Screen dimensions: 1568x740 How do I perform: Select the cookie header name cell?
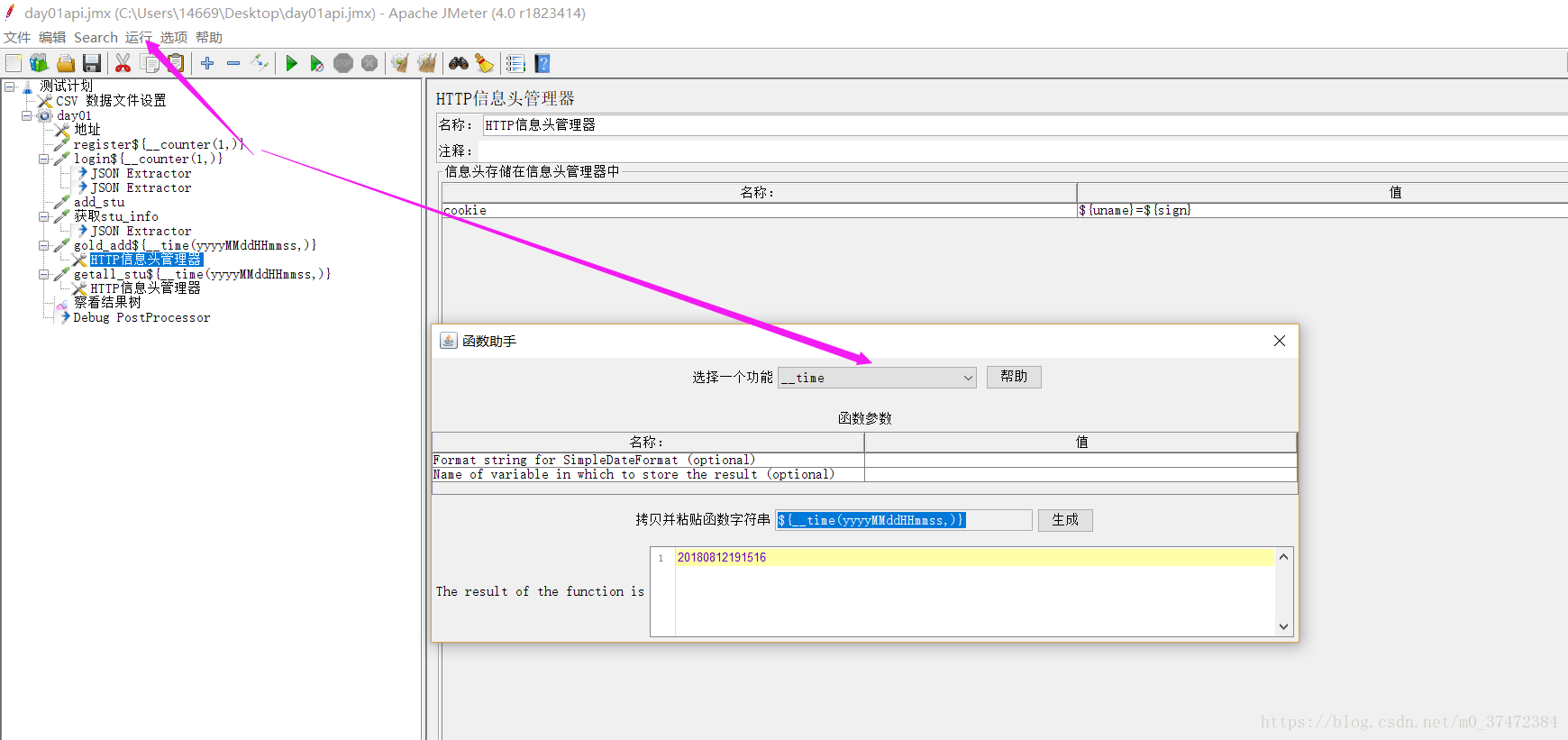[x=759, y=210]
